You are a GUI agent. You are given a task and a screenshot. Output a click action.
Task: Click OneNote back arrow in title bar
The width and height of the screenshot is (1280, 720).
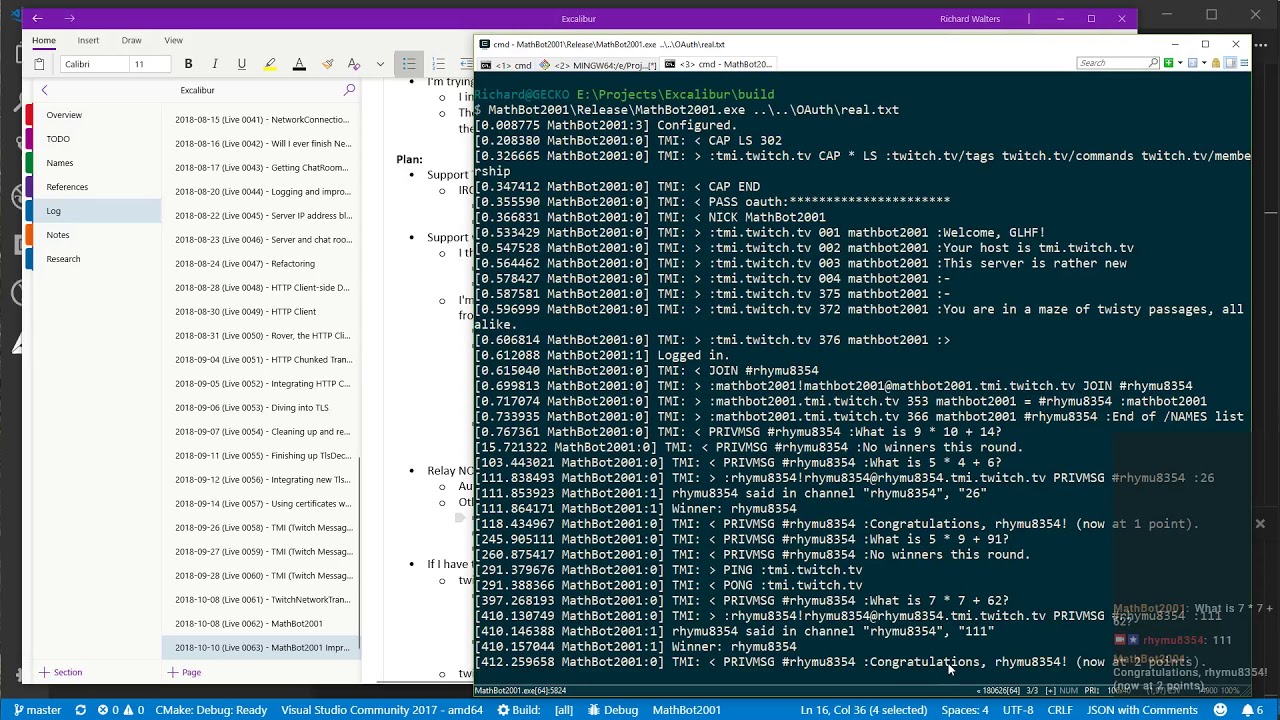tap(37, 18)
